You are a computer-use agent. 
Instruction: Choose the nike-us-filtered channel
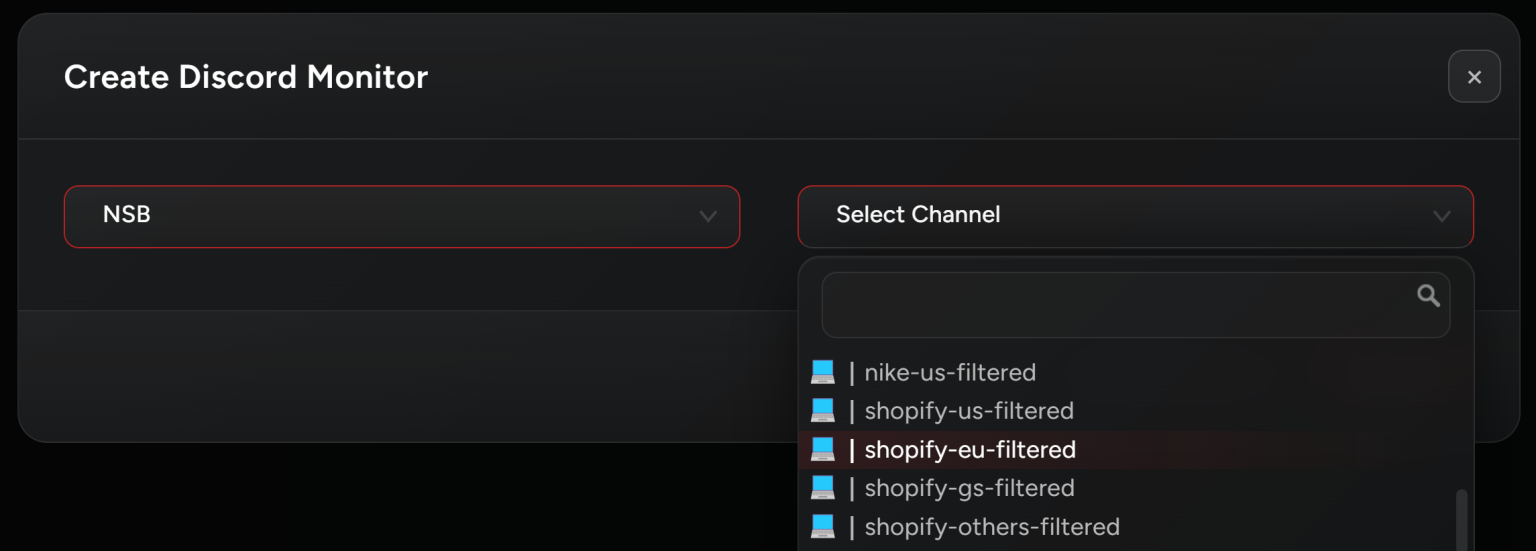(950, 373)
